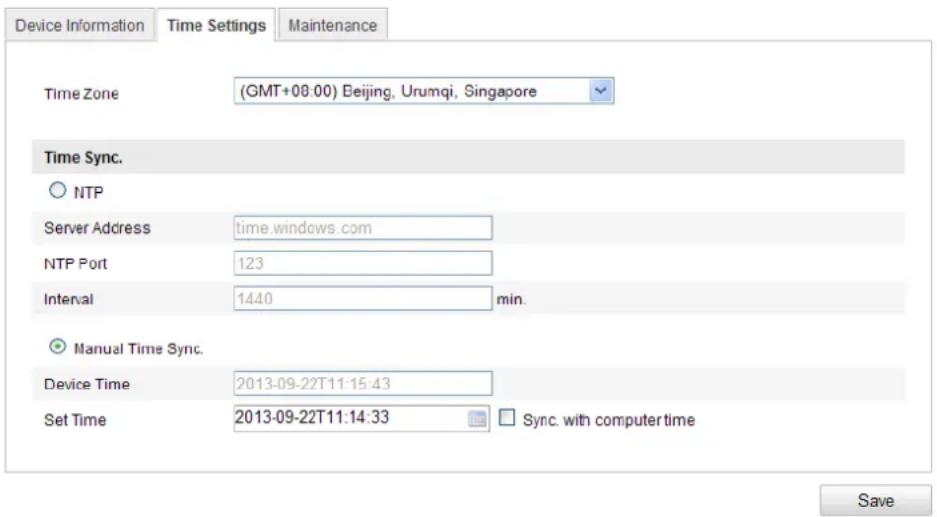This screenshot has height=517, width=937.
Task: Select the Manual Time Sync. radio button
Action: point(57,347)
